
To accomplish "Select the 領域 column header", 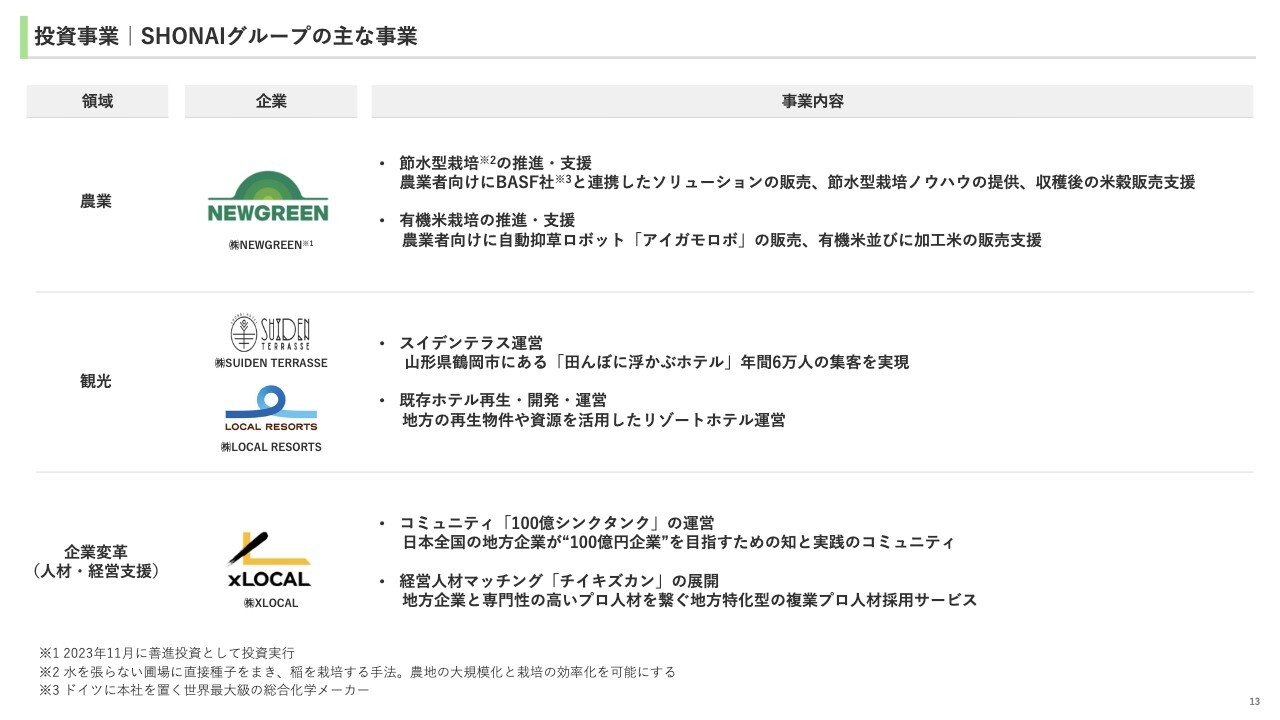I will point(97,101).
